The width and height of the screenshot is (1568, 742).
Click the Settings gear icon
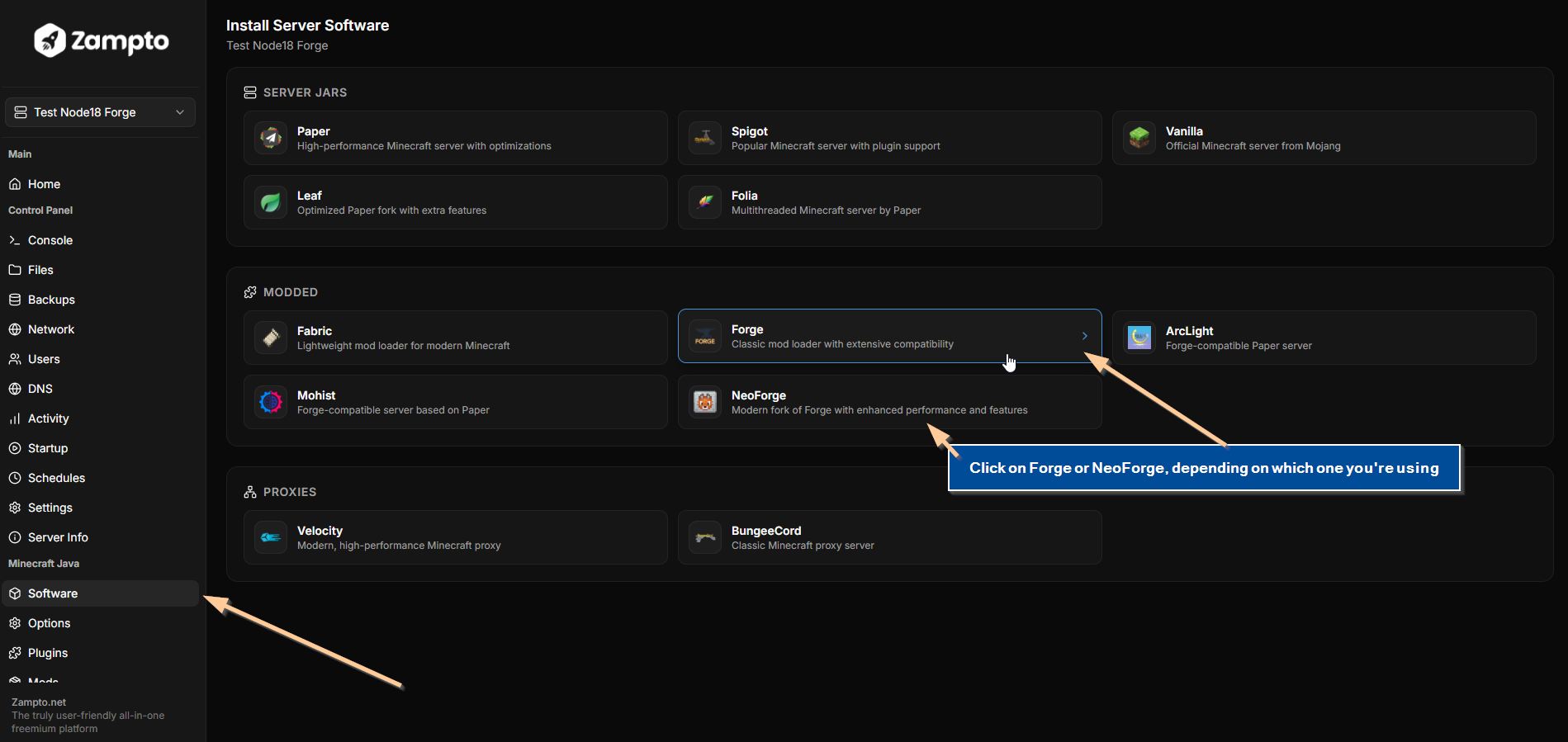15,508
